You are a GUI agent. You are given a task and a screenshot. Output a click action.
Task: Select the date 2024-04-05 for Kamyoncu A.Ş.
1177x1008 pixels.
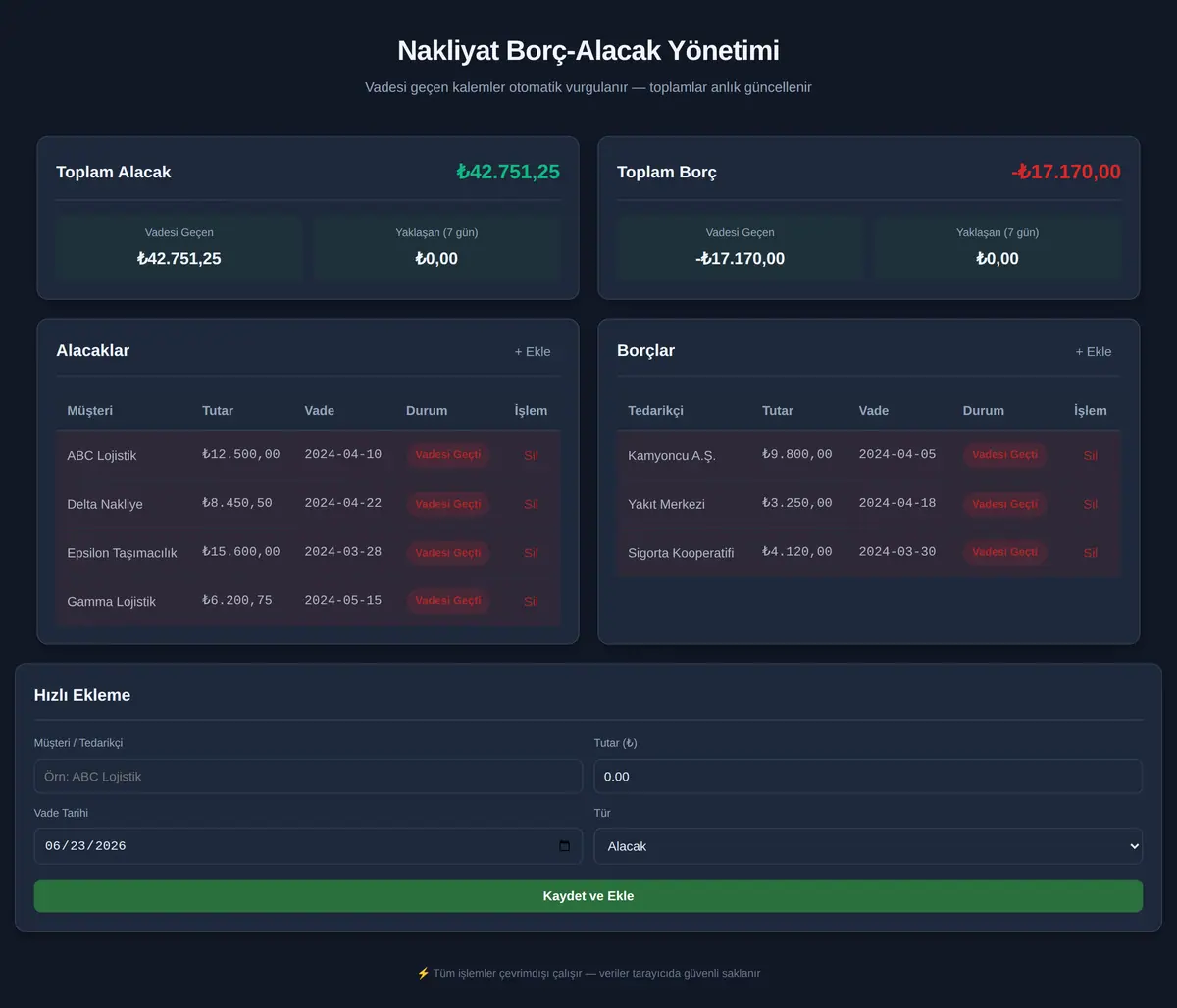897,455
